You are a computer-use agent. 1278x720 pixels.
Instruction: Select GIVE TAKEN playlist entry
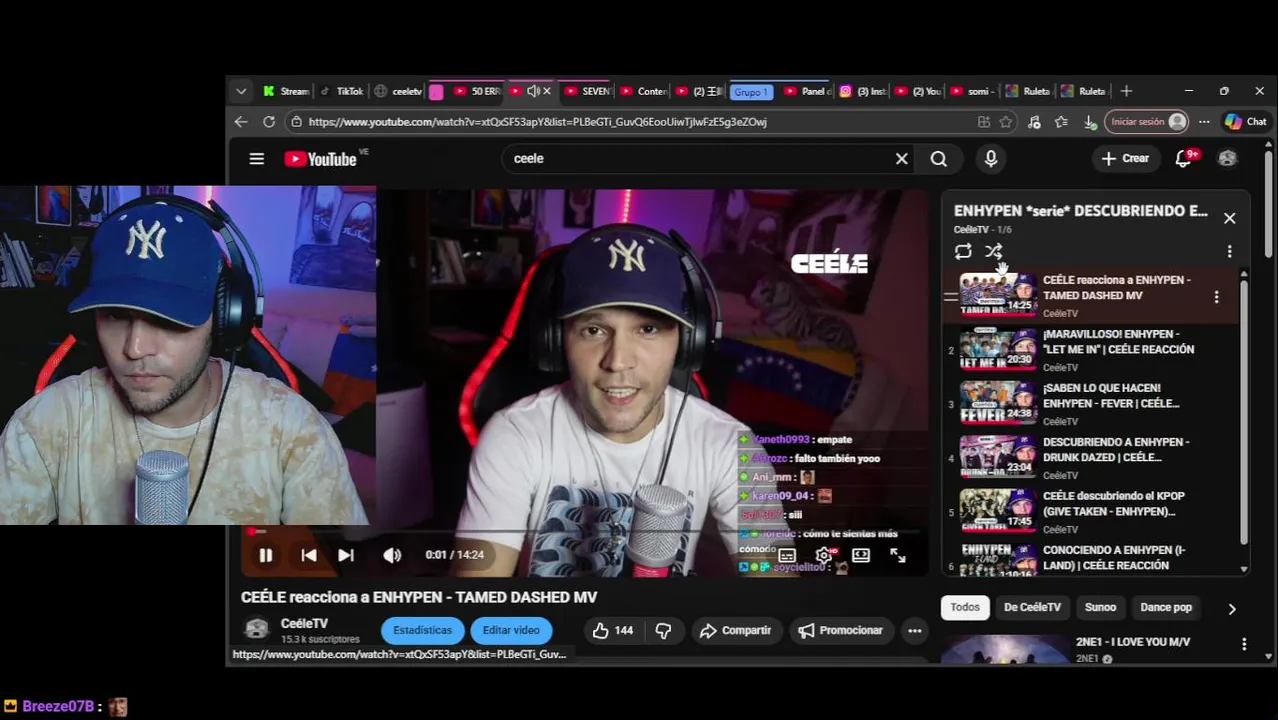pyautogui.click(x=1090, y=511)
